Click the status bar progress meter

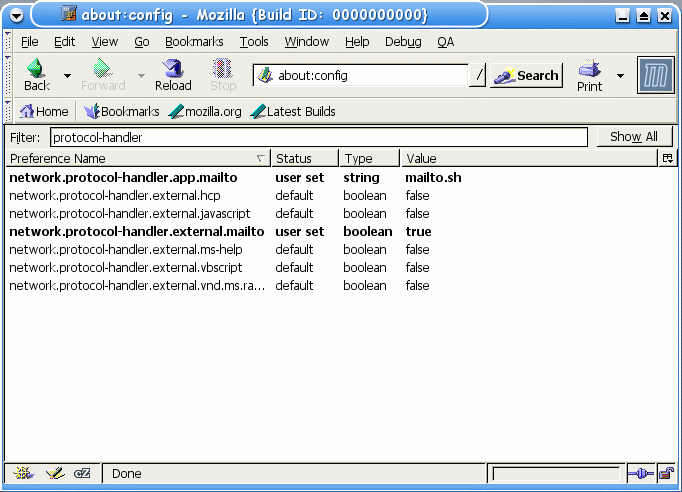[x=556, y=474]
